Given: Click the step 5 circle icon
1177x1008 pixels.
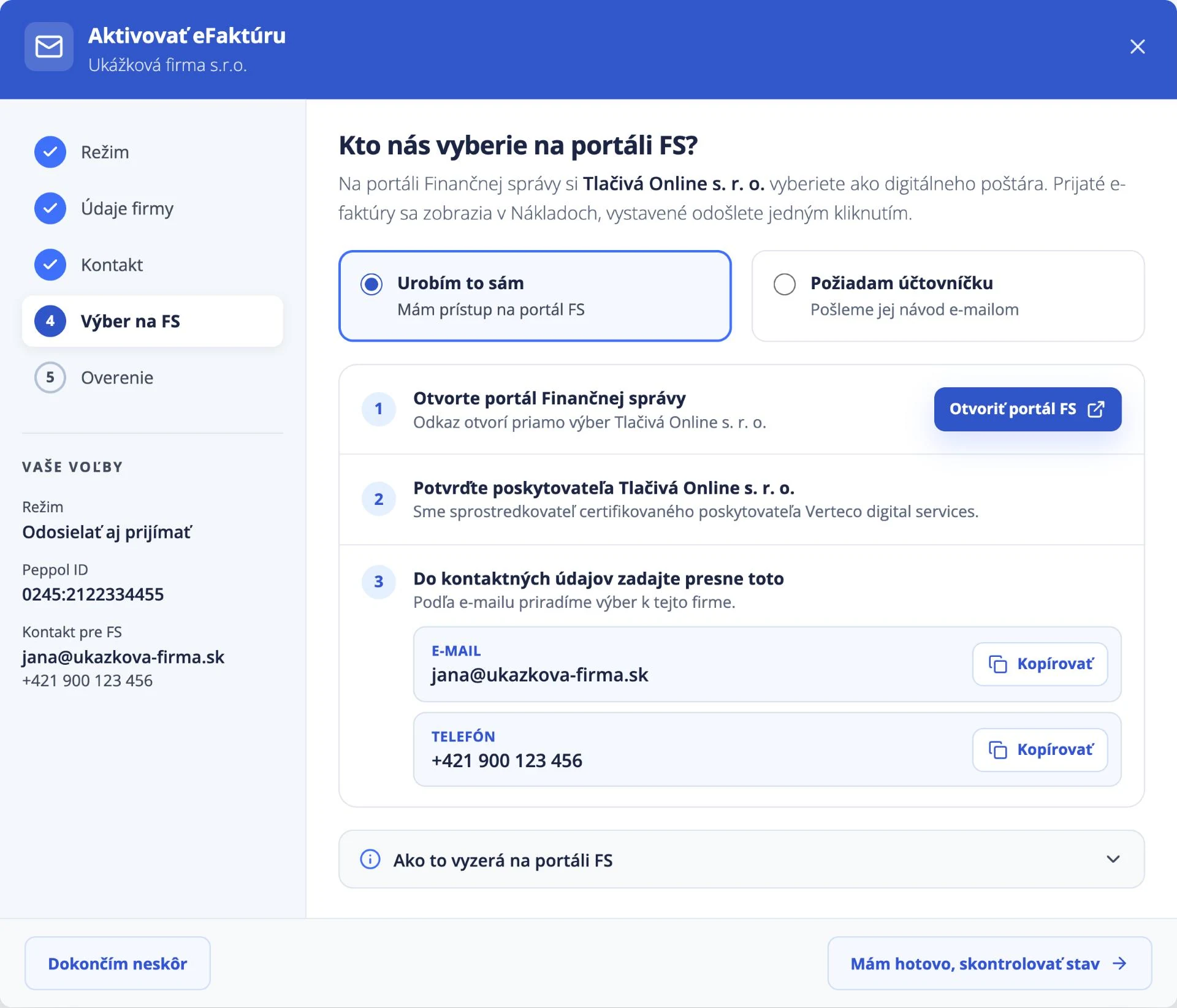Looking at the screenshot, I should [x=50, y=377].
